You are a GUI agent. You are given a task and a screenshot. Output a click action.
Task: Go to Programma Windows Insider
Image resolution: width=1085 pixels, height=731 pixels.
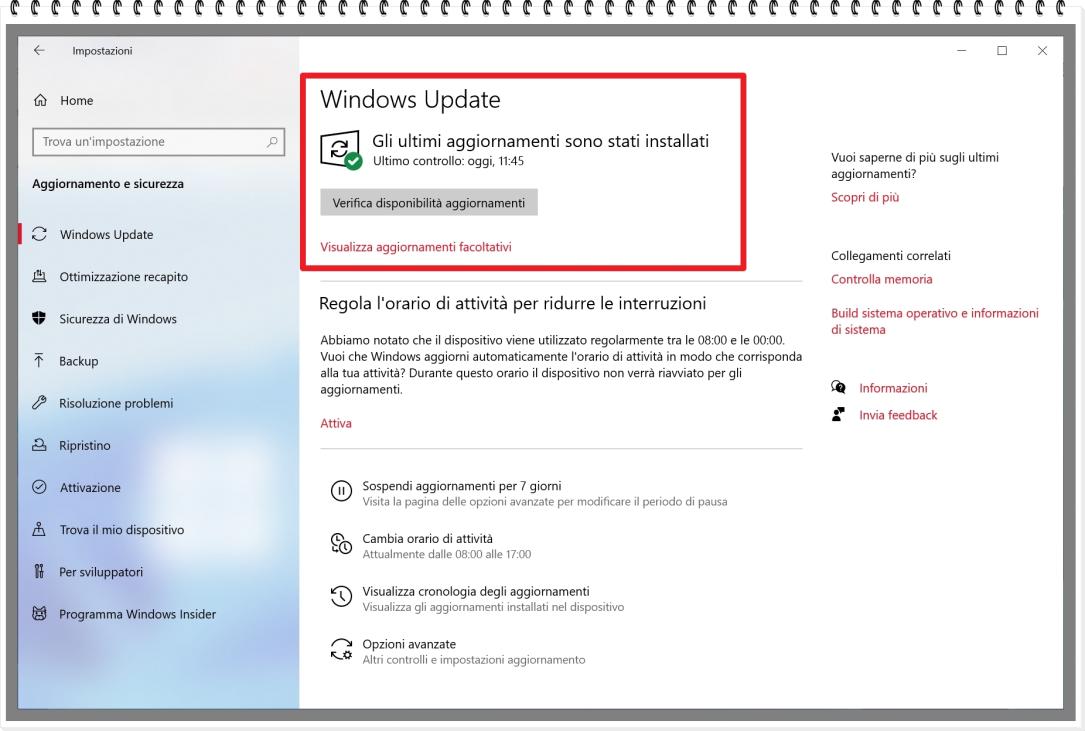(x=137, y=614)
